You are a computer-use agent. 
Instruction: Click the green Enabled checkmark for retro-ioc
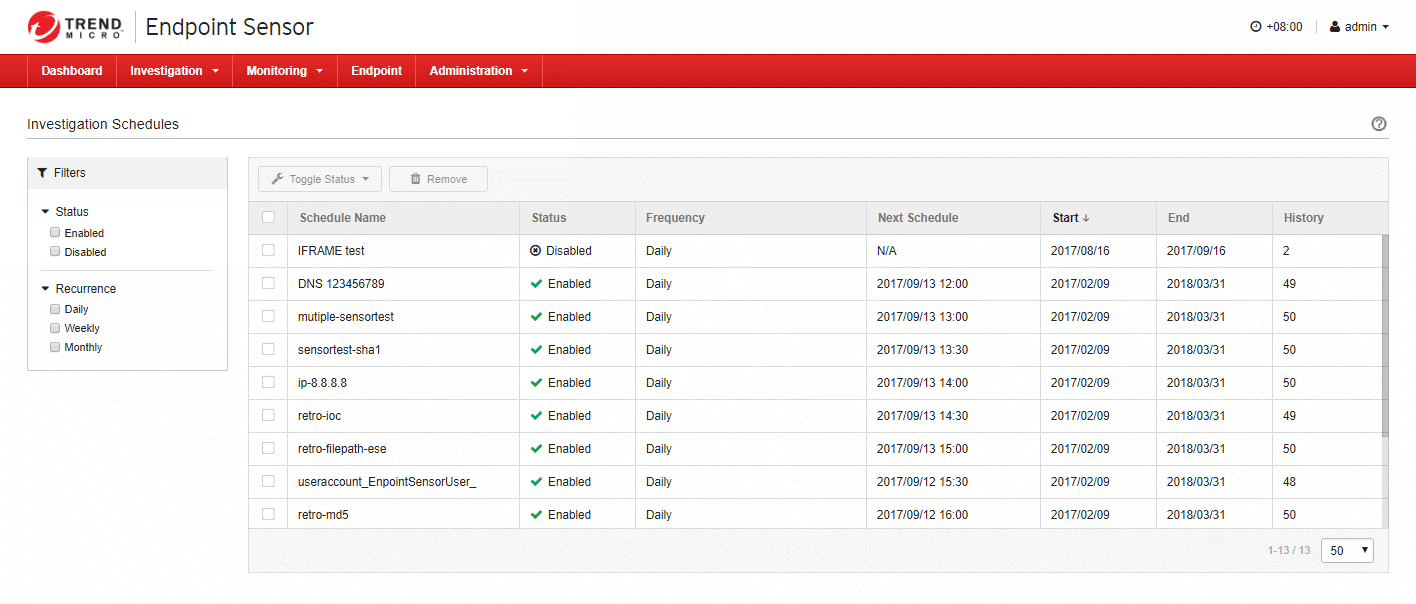point(536,416)
